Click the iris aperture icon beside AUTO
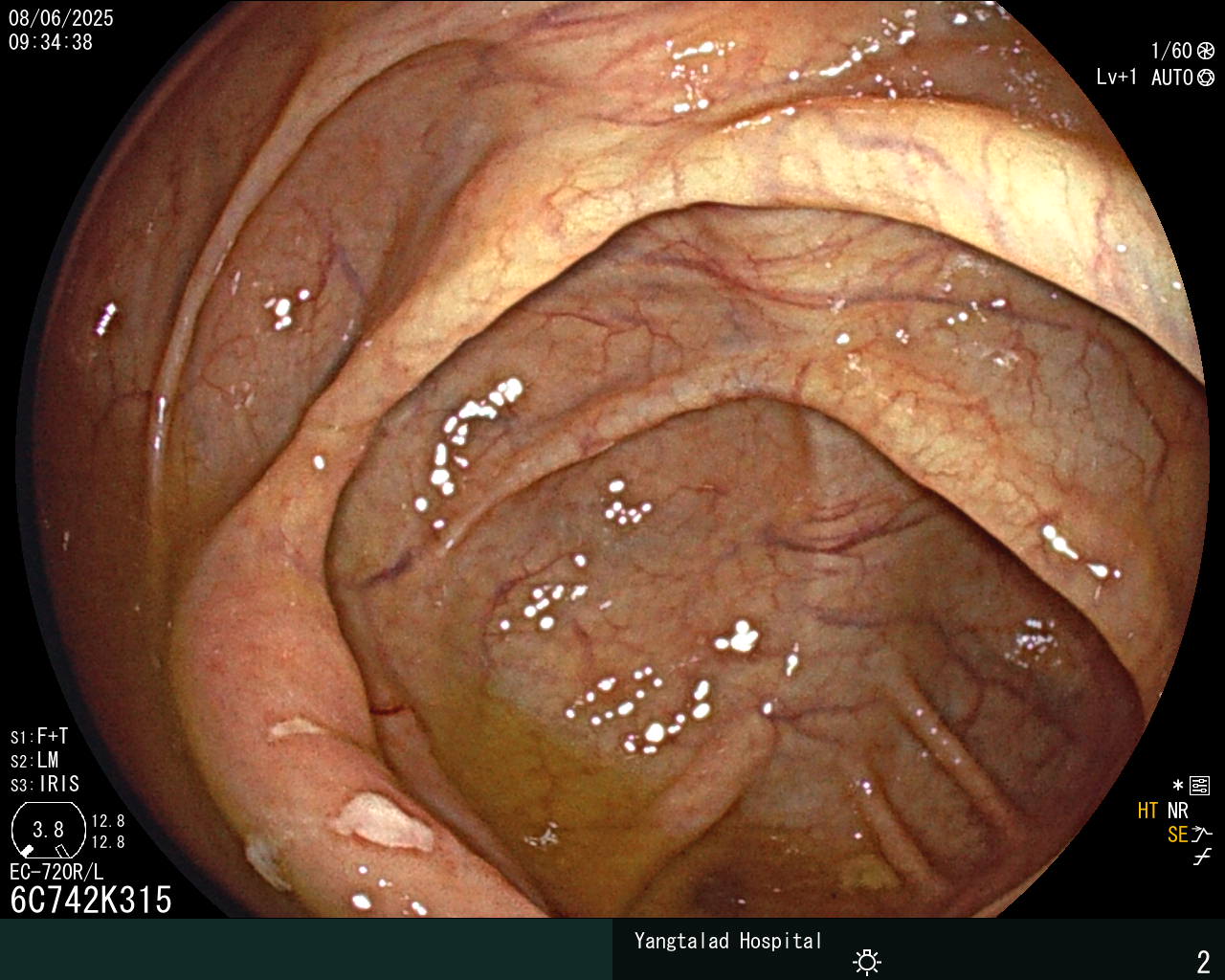The height and width of the screenshot is (980, 1225). tap(1206, 78)
